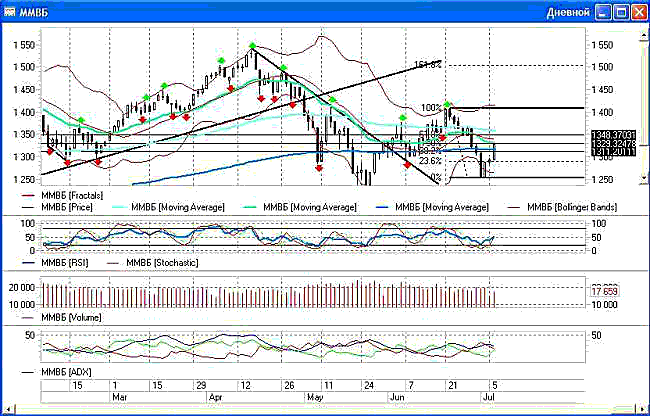Click the green fractal marker at April peak

(x=252, y=46)
